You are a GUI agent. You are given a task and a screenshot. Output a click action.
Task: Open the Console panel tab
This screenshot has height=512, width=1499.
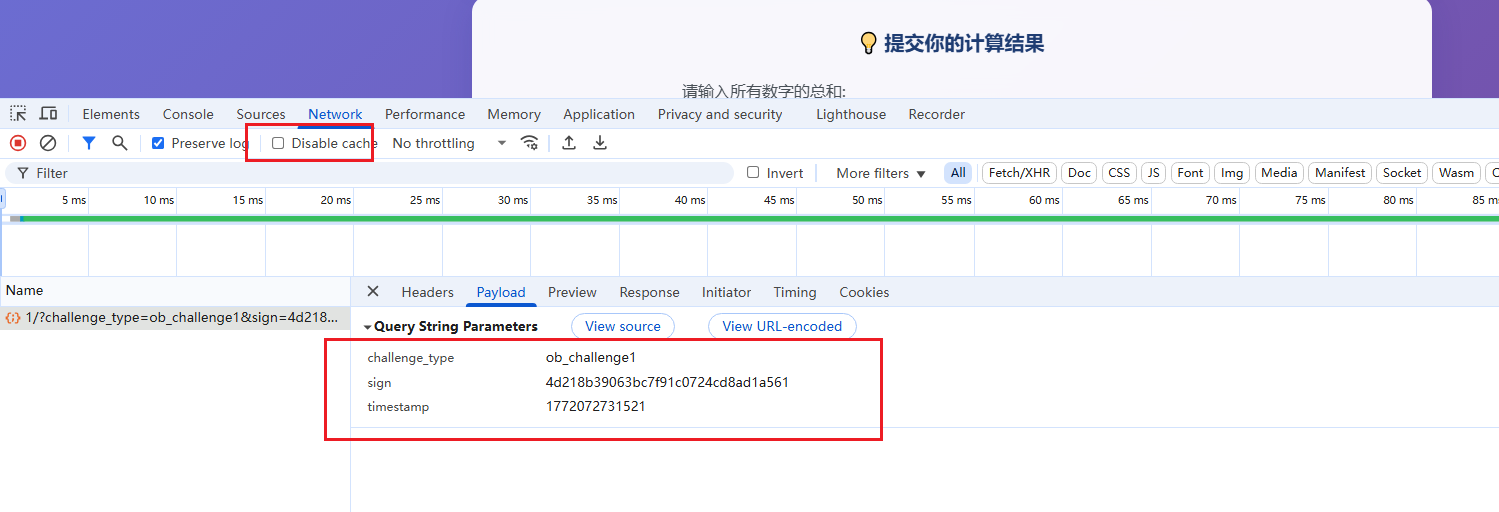(188, 114)
